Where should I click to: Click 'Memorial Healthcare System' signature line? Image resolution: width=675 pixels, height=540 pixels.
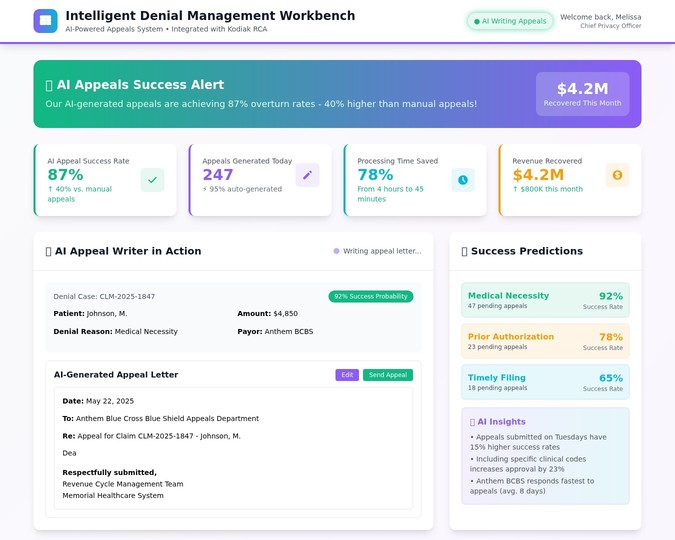(x=113, y=496)
